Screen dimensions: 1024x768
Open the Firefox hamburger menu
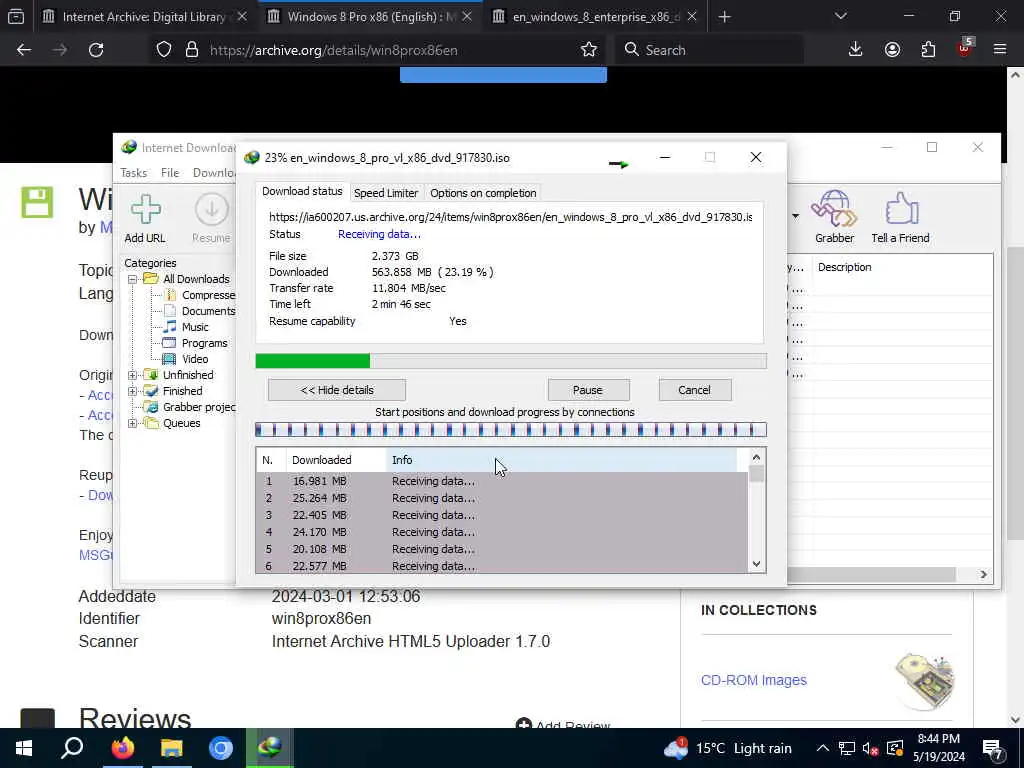point(1000,50)
